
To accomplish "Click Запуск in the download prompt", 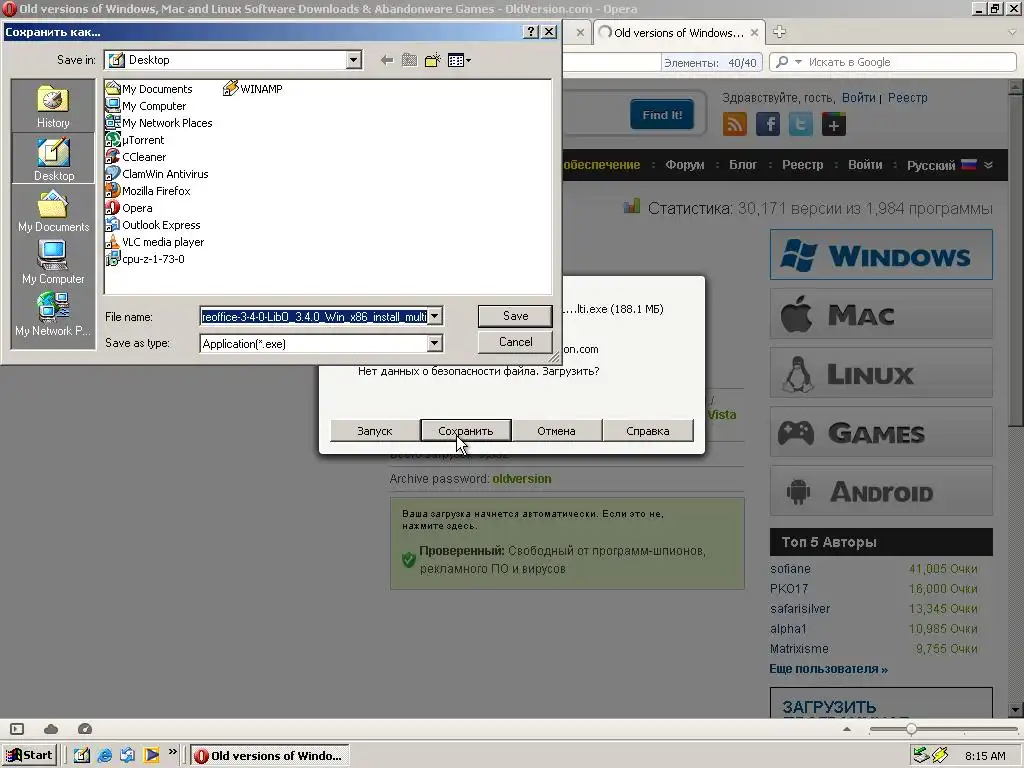I will 375,431.
